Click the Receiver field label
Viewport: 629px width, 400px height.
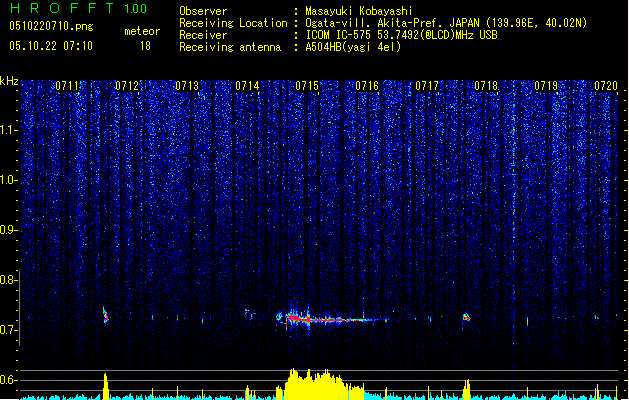203,35
